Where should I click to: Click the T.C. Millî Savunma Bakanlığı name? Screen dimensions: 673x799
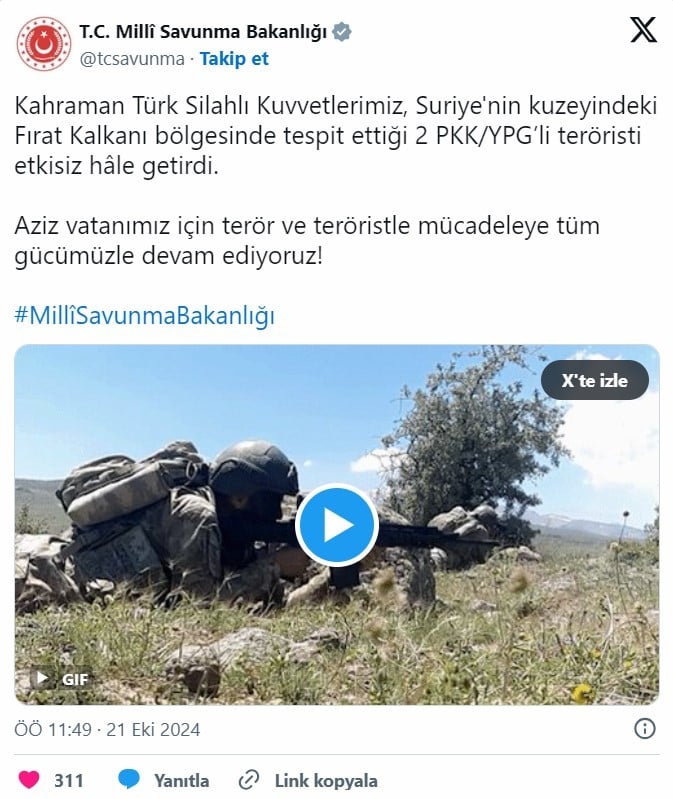click(x=203, y=32)
